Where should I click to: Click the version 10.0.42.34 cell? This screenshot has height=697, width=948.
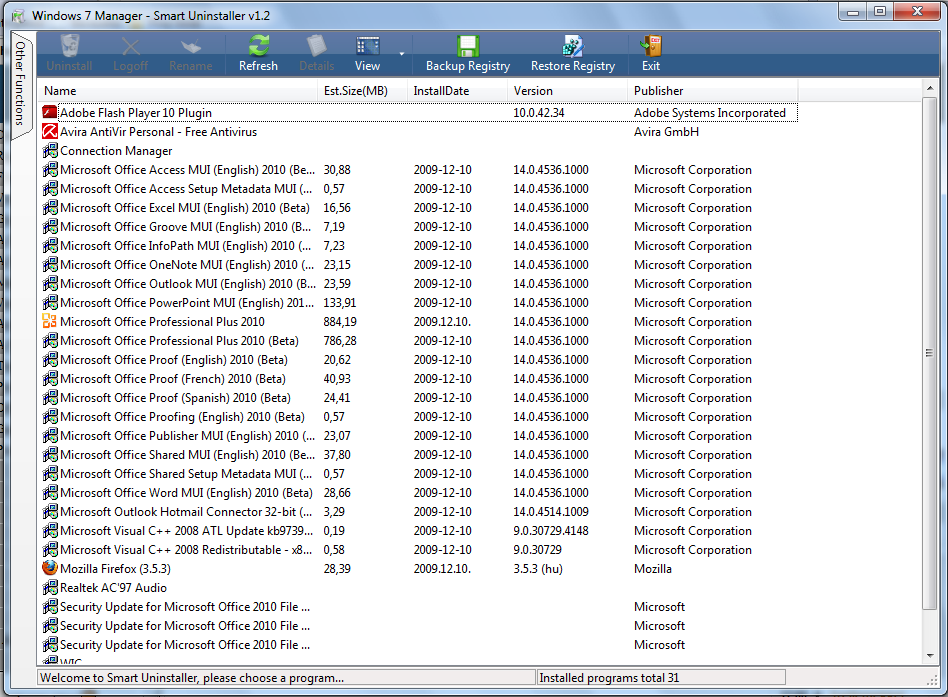[539, 112]
